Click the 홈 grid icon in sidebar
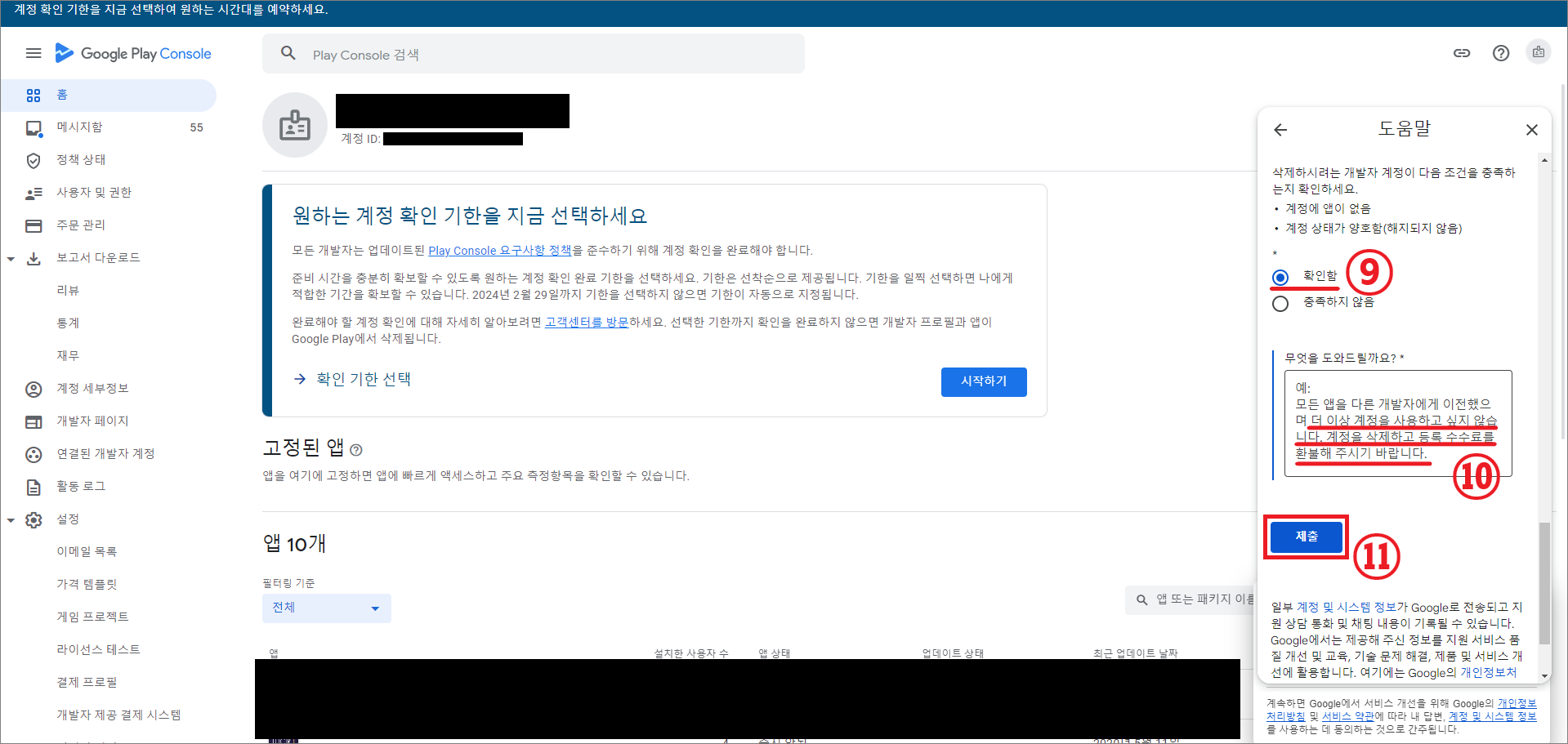 34,96
